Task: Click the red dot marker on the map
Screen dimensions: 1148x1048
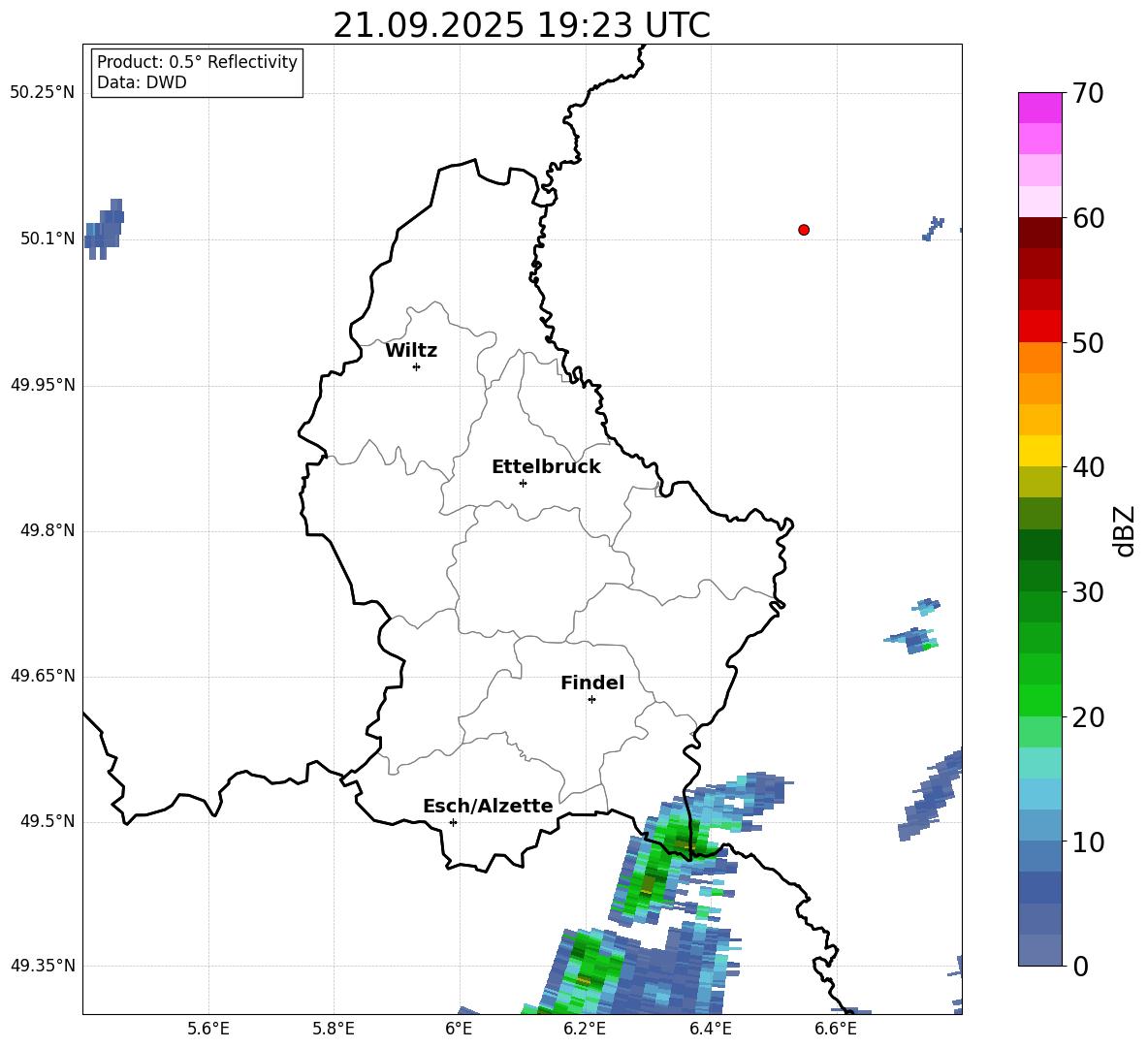Action: (x=804, y=230)
